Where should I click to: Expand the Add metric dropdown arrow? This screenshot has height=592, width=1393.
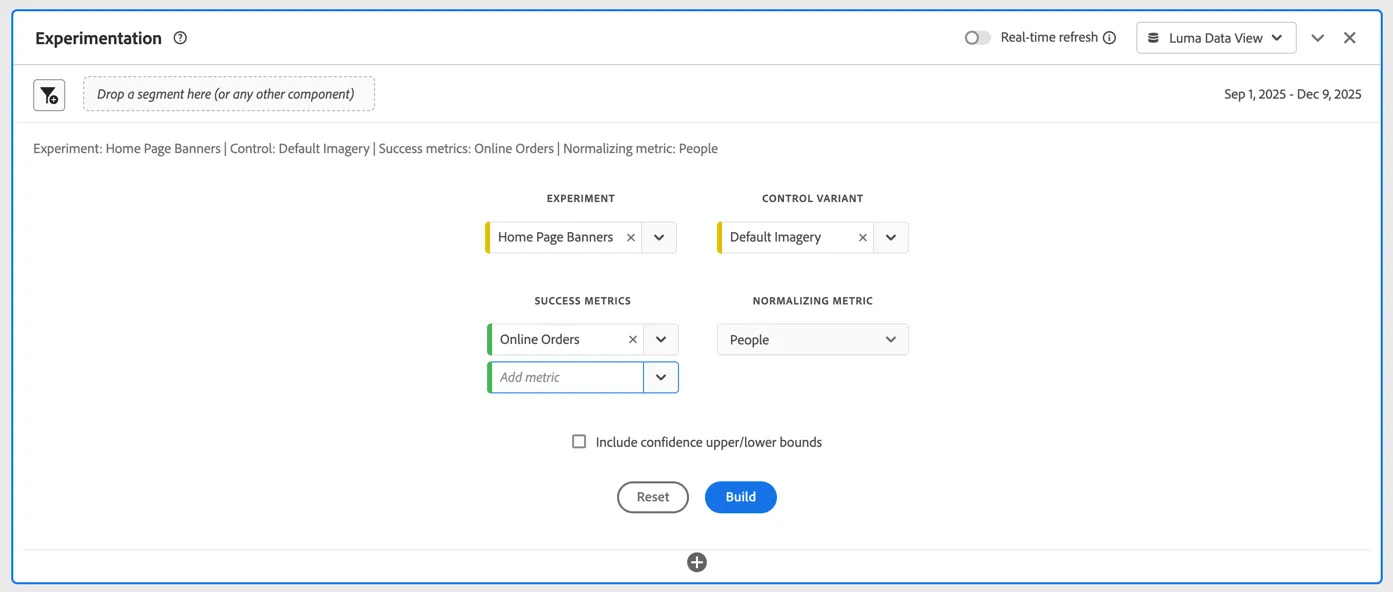pyautogui.click(x=661, y=378)
